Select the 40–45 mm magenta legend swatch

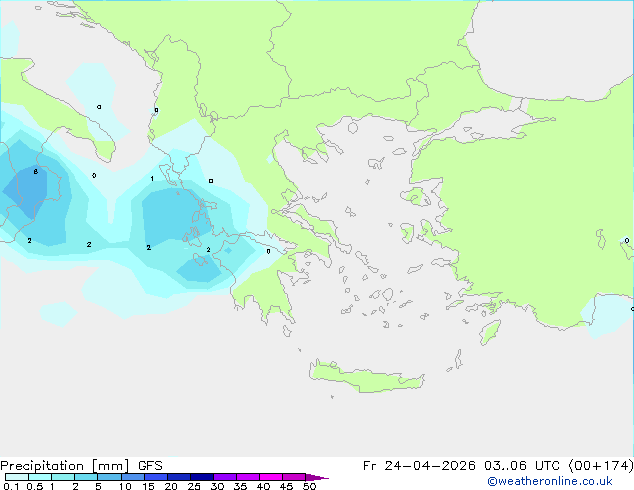click(271, 477)
